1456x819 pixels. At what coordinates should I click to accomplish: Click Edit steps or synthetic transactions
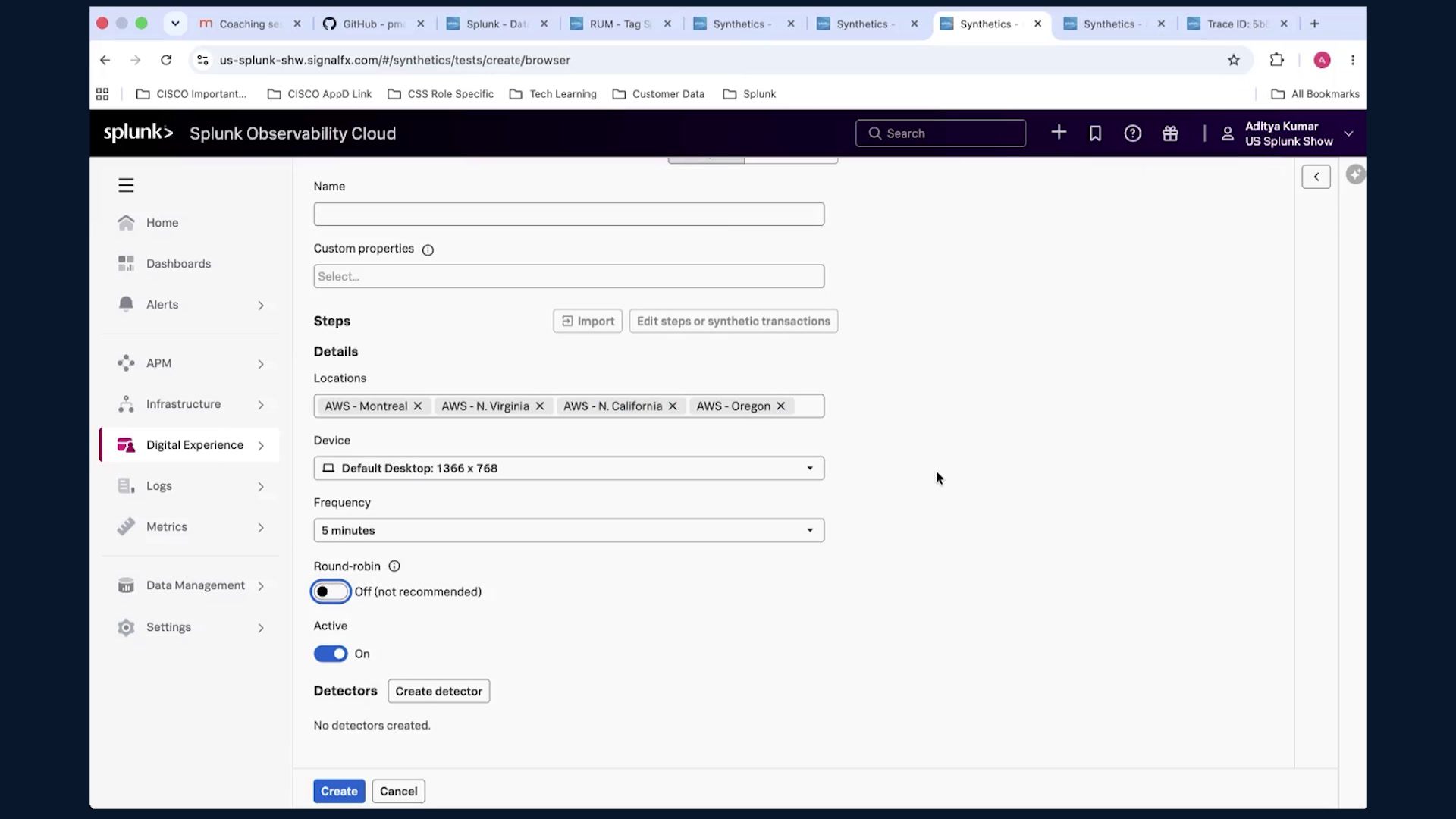coord(733,321)
